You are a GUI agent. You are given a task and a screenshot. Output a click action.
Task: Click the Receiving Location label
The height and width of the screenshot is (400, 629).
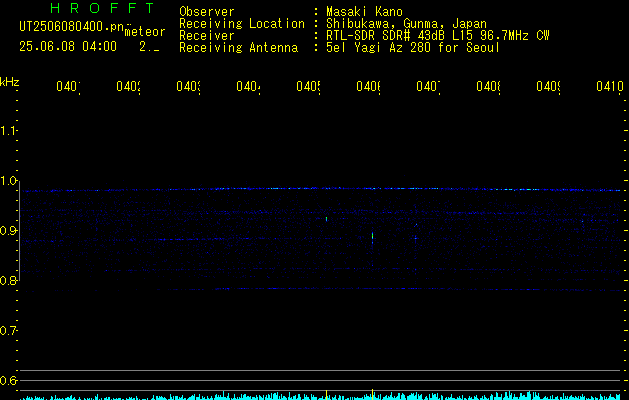coord(242,24)
